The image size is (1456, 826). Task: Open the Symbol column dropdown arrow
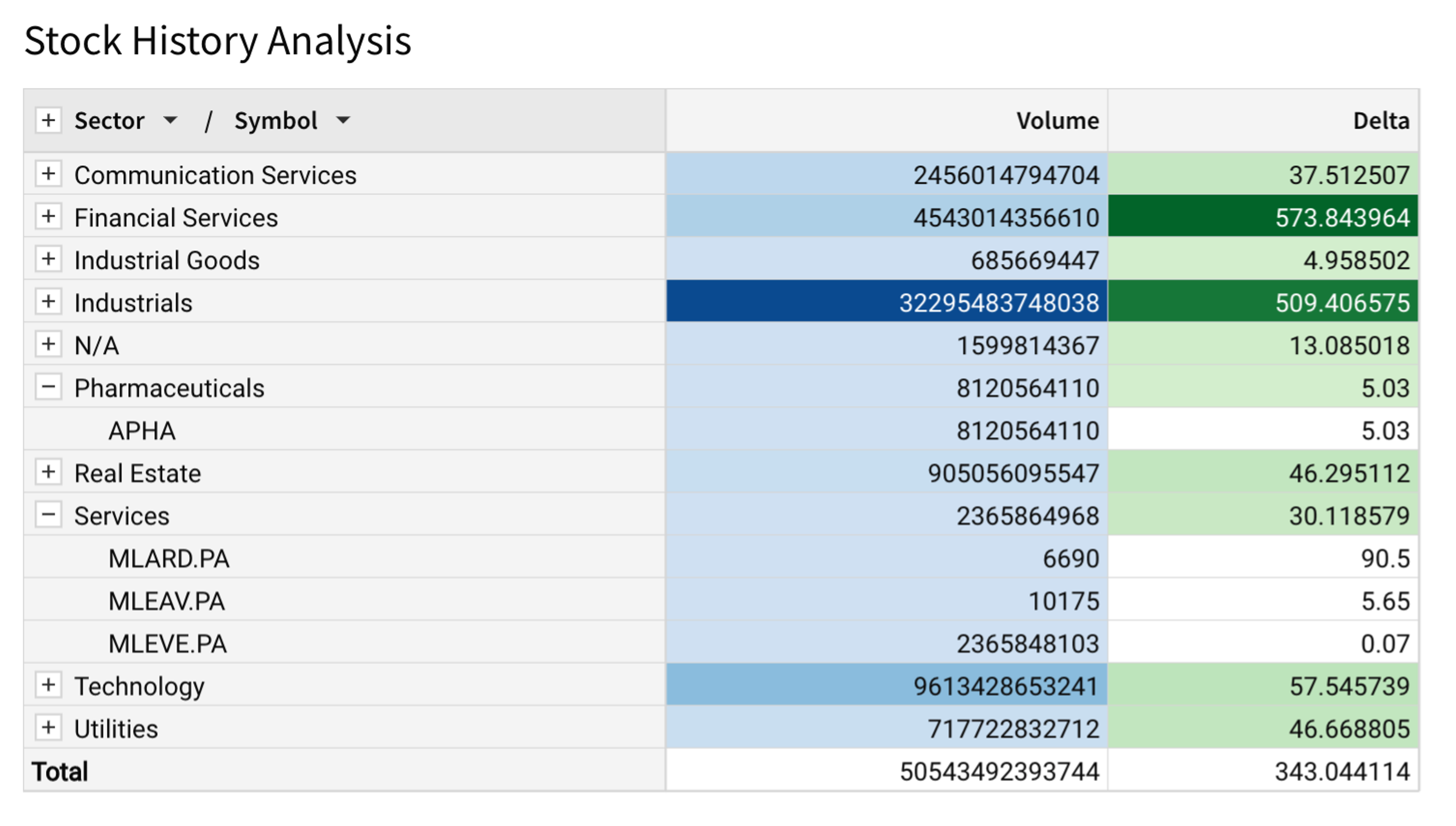[x=343, y=120]
